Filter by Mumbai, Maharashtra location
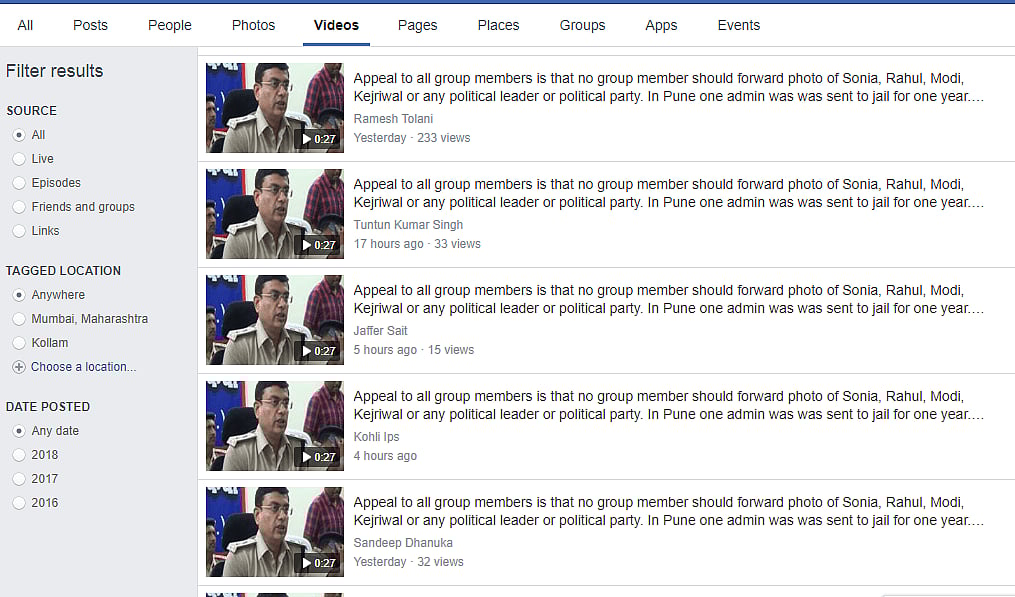 click(x=19, y=319)
